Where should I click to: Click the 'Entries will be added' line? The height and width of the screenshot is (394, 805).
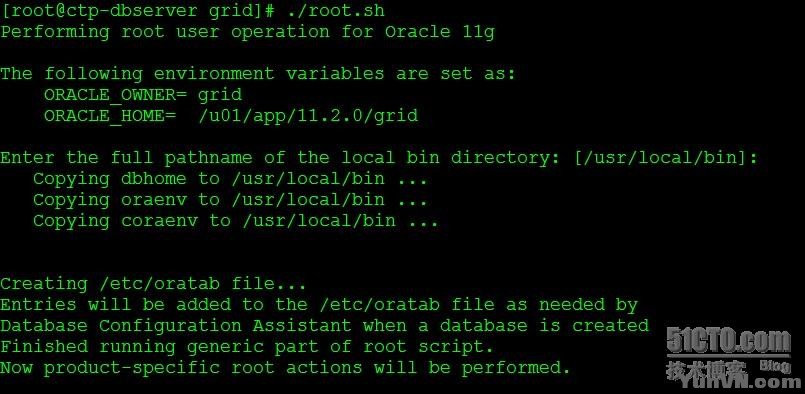click(x=319, y=305)
